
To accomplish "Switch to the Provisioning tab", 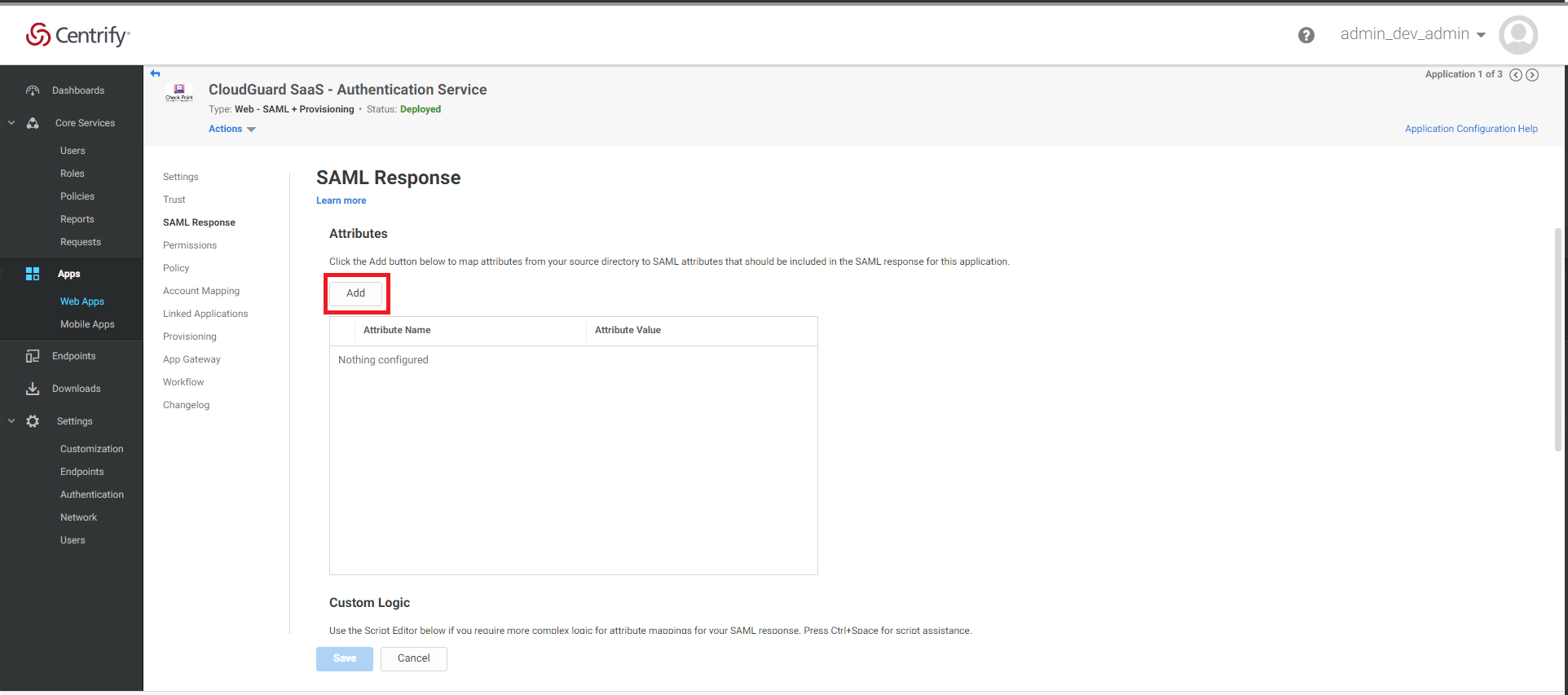I will 190,337.
